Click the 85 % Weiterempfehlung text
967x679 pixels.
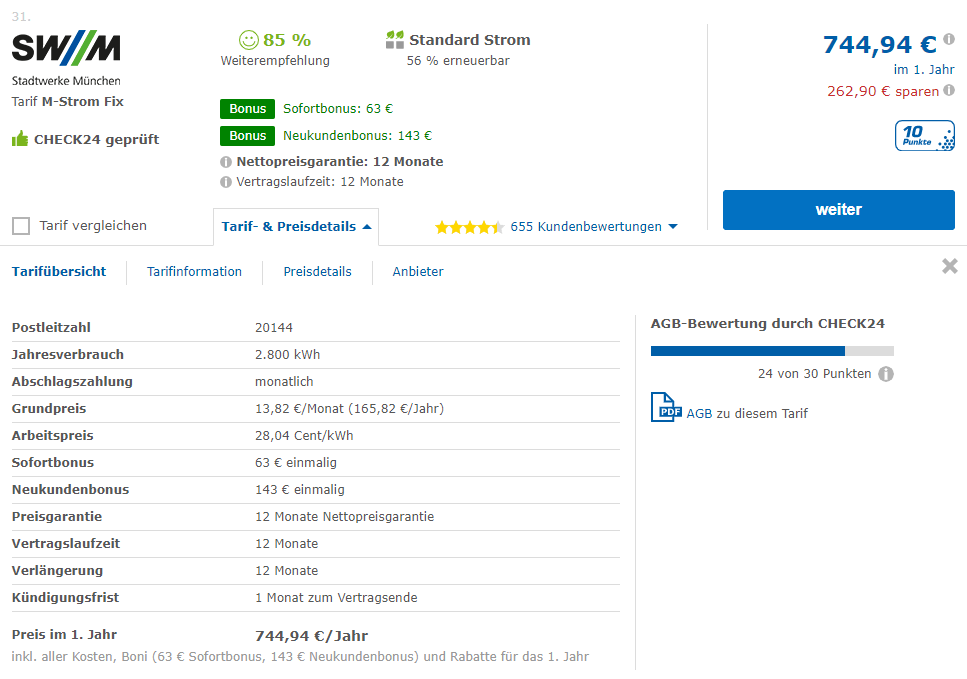[275, 50]
